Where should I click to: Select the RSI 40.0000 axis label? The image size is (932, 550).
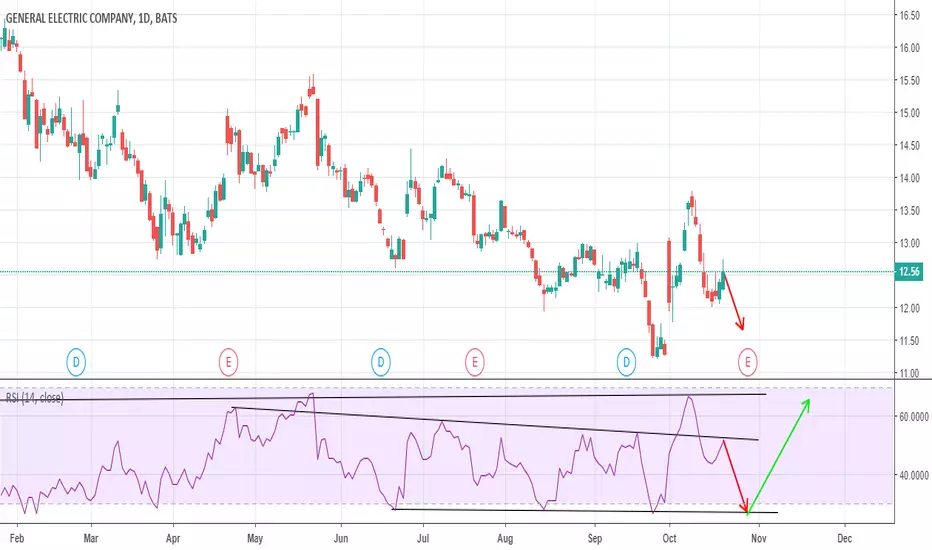[914, 475]
